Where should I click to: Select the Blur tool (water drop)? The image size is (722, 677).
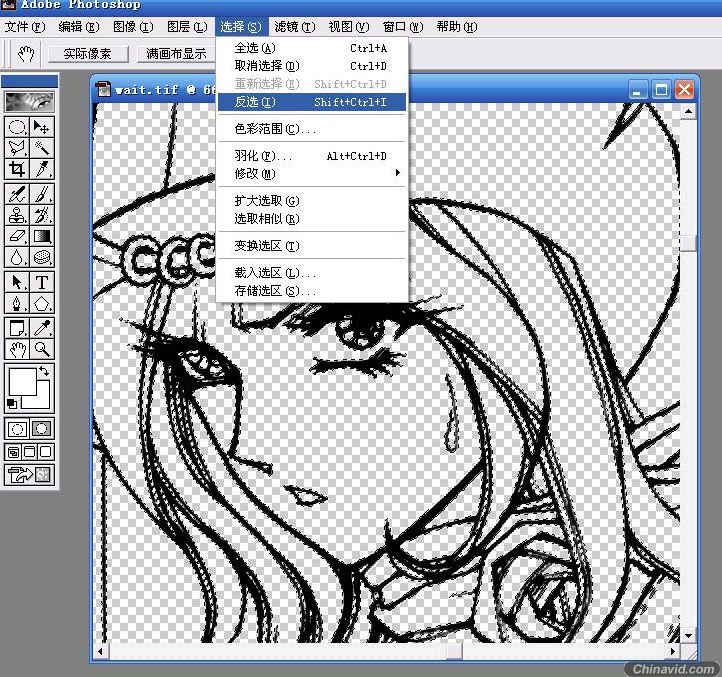[17, 257]
